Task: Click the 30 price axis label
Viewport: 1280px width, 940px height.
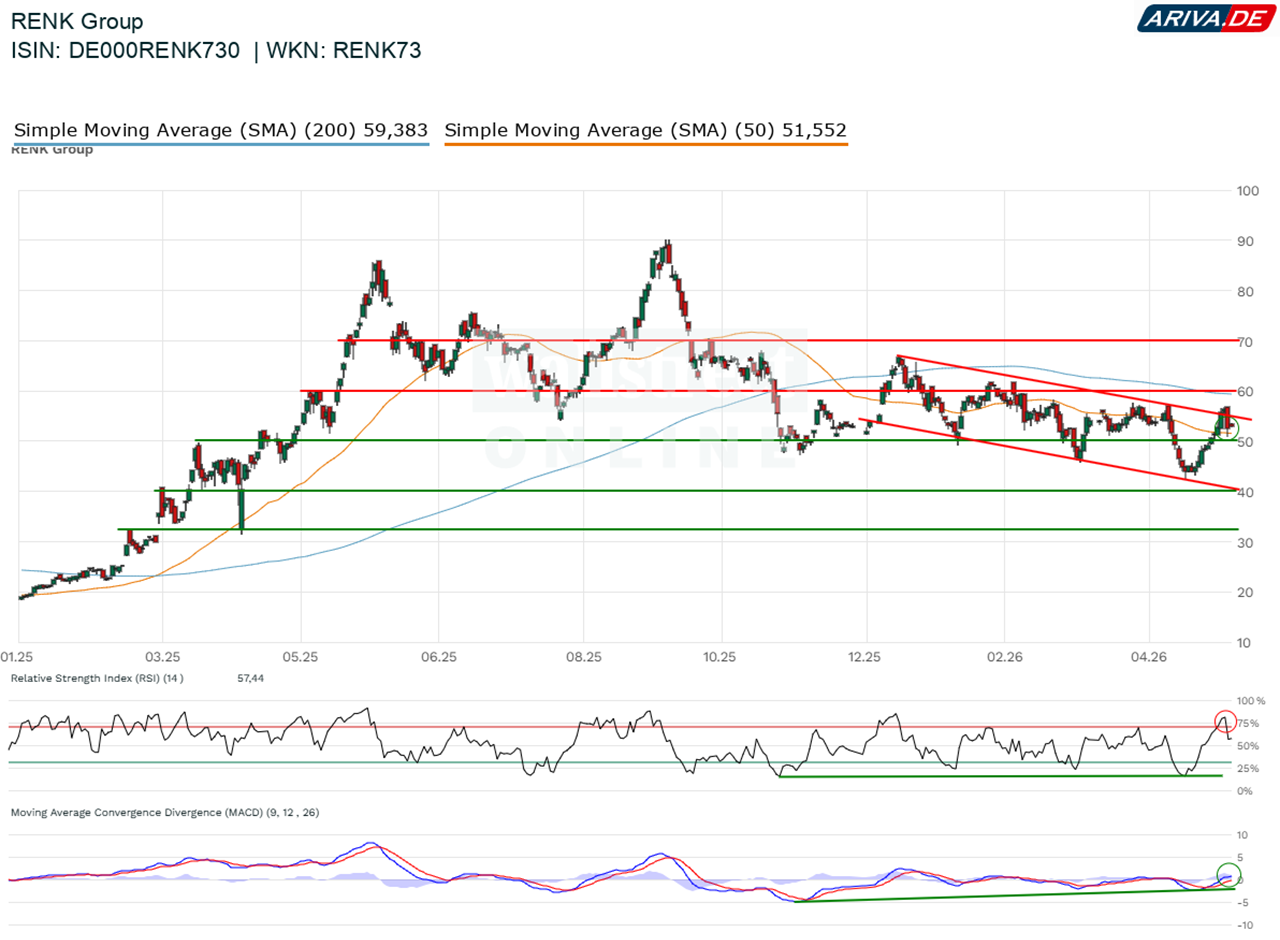Action: [x=1245, y=542]
